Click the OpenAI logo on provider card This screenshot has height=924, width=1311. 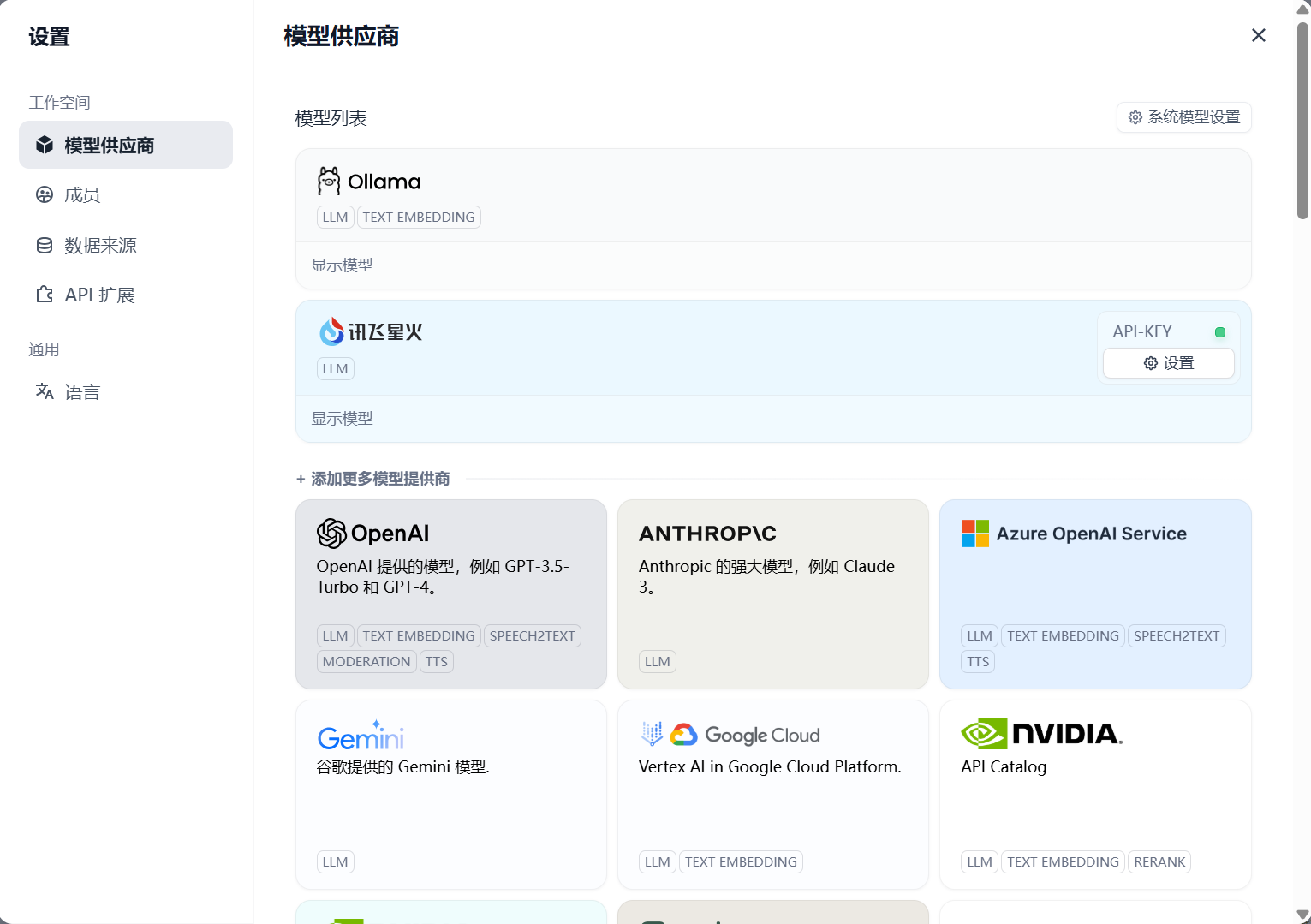coord(331,534)
